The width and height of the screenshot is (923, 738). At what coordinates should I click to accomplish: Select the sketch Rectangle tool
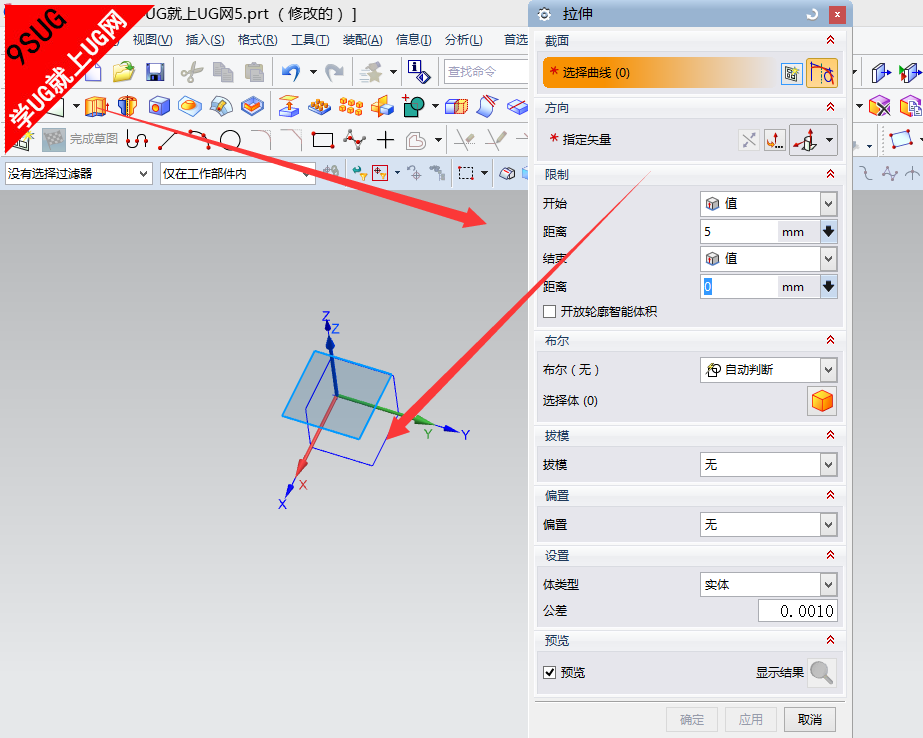(x=323, y=139)
